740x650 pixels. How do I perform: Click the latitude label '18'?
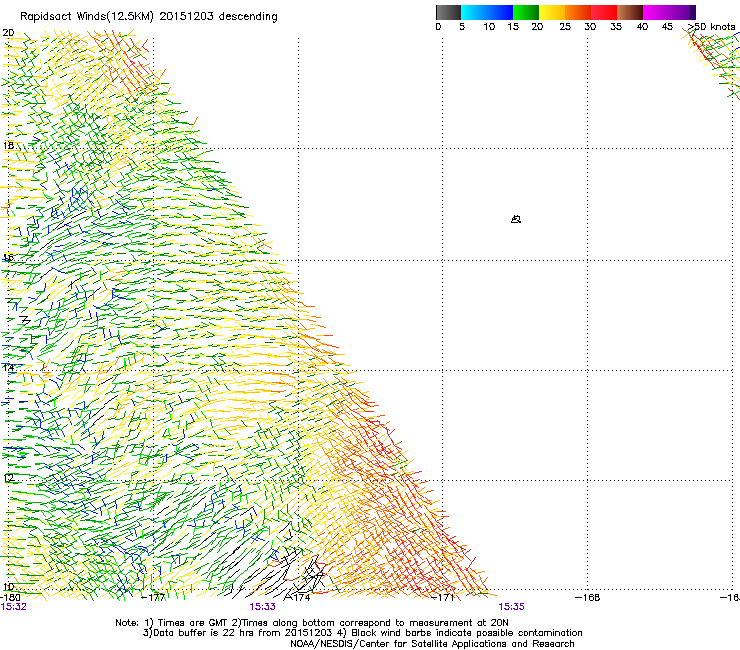tap(8, 145)
